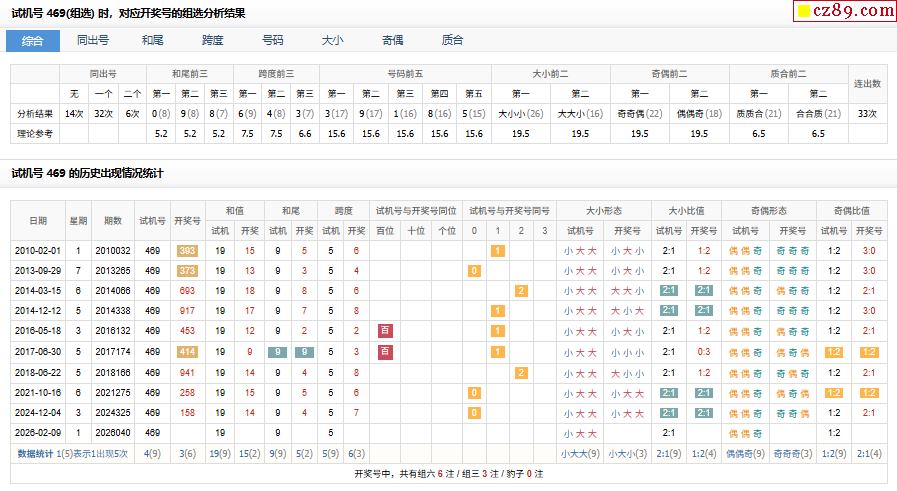
Task: Click orange 2 badge in 2014-03-15 row
Action: coord(521,291)
